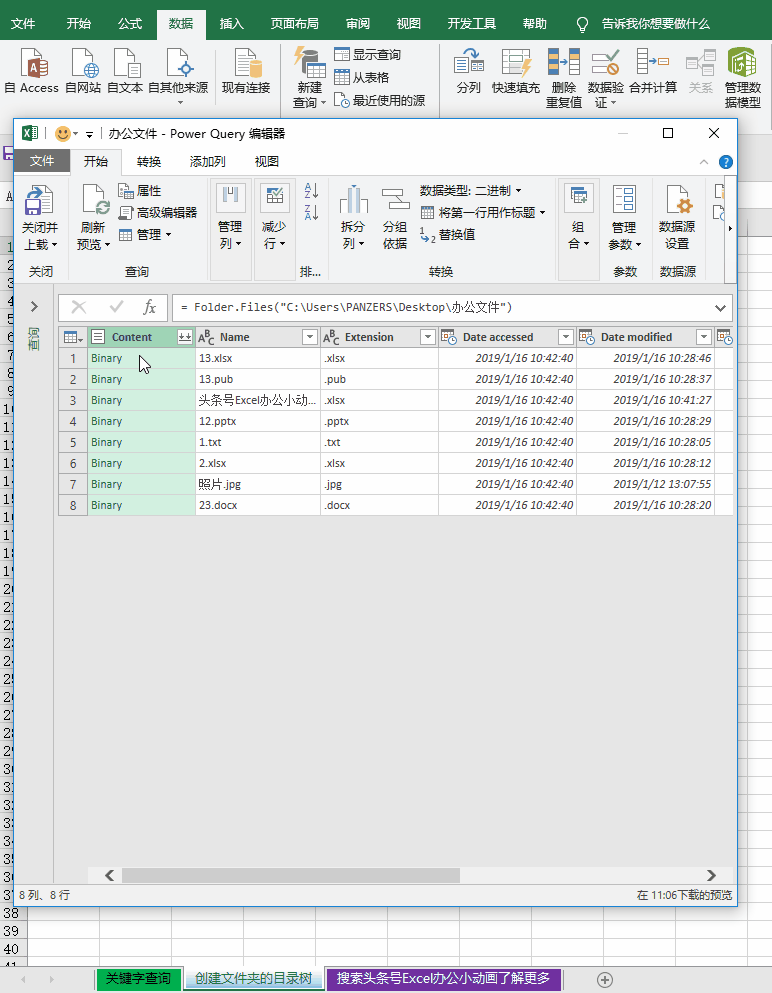Click the horizontal scrollbar right arrow
Screen dimensions: 772x993
pos(711,875)
